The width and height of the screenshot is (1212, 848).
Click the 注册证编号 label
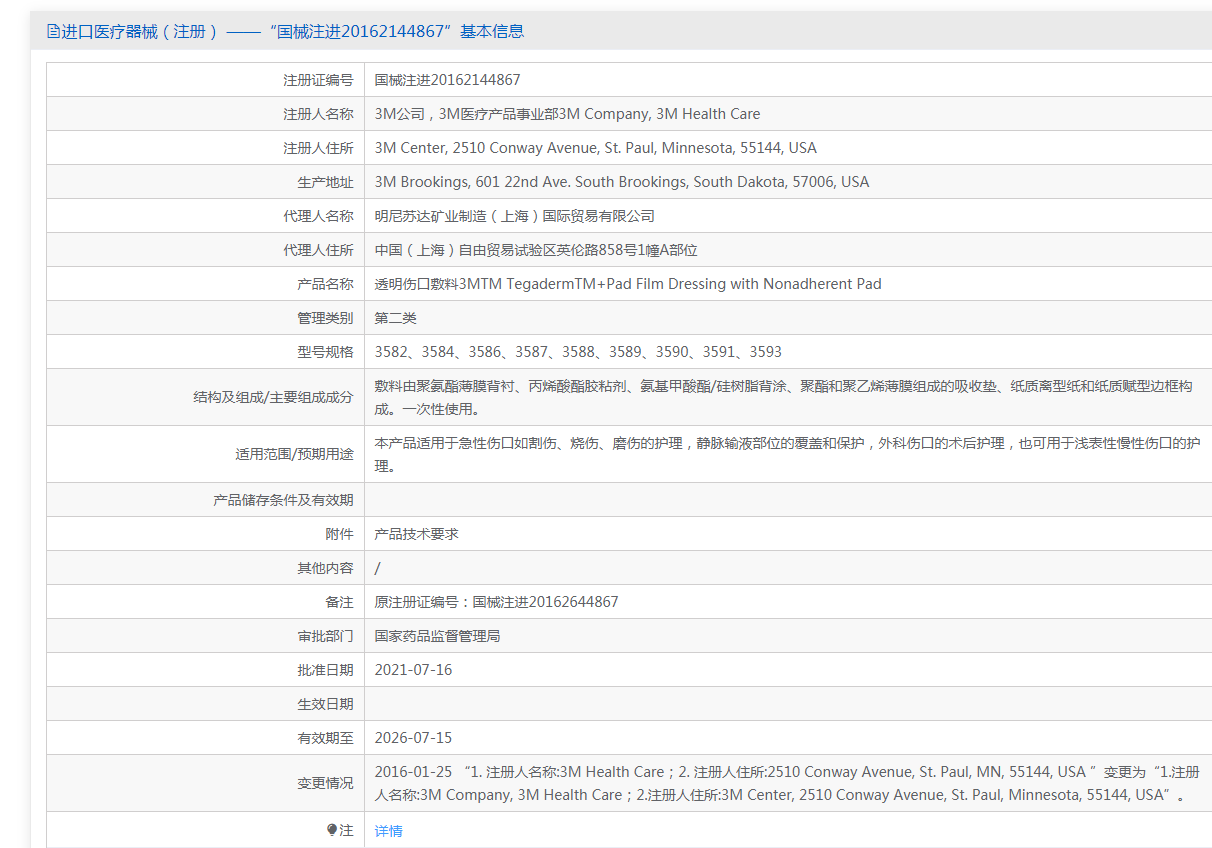318,80
